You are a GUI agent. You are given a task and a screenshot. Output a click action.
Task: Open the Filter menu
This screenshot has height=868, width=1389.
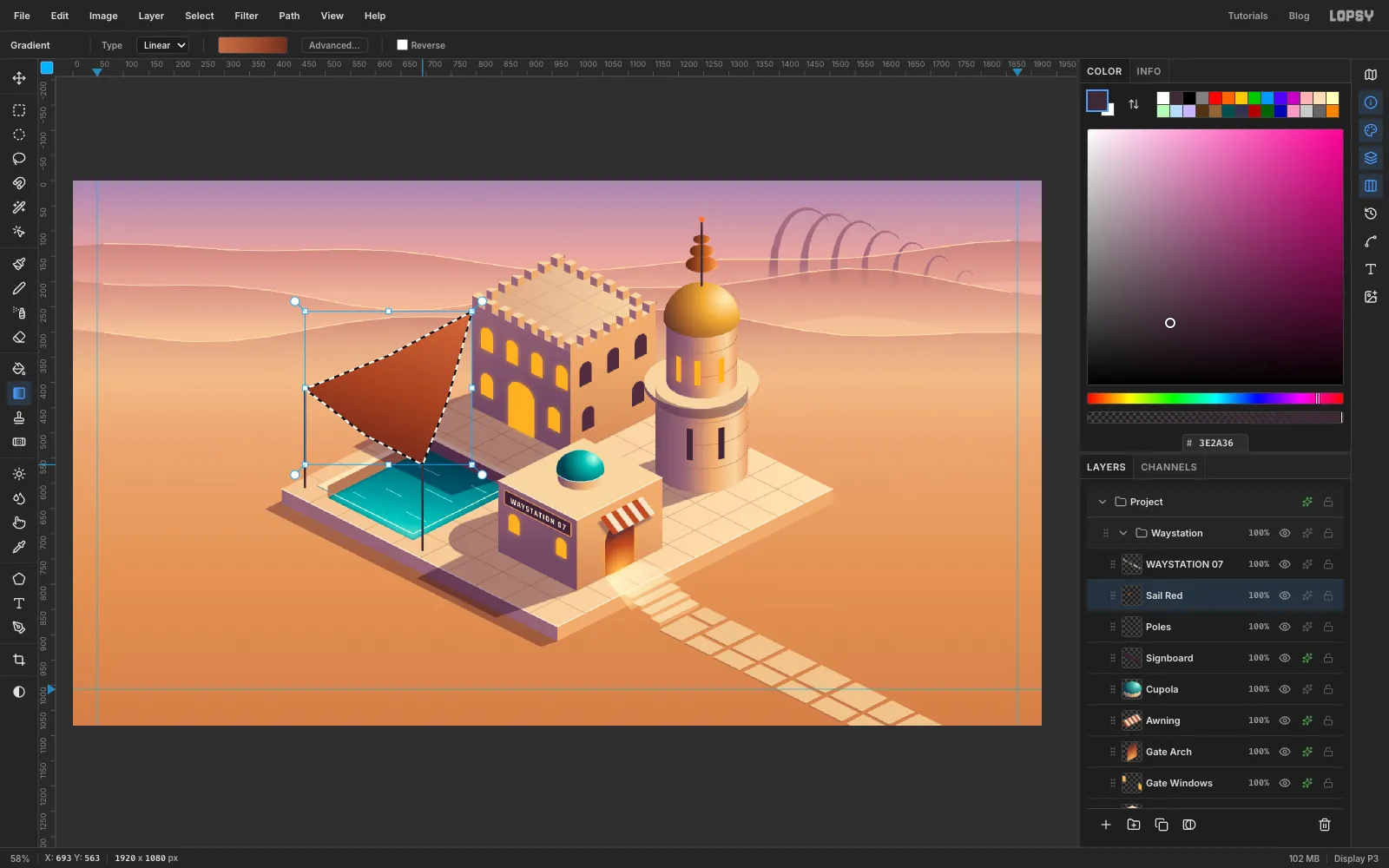(247, 16)
